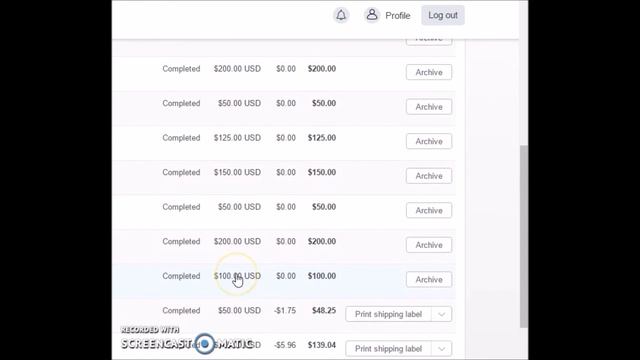Click the "-$5.96" fee value
This screenshot has width=640, height=360.
pos(285,345)
